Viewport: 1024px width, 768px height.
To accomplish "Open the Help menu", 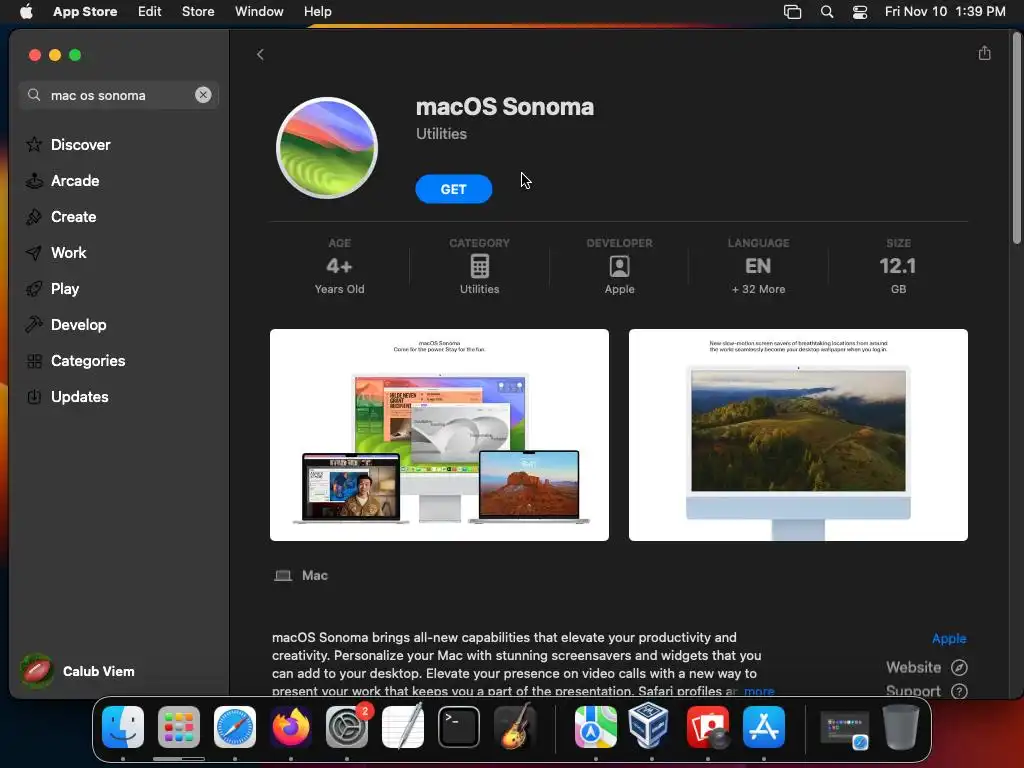I will click(317, 12).
